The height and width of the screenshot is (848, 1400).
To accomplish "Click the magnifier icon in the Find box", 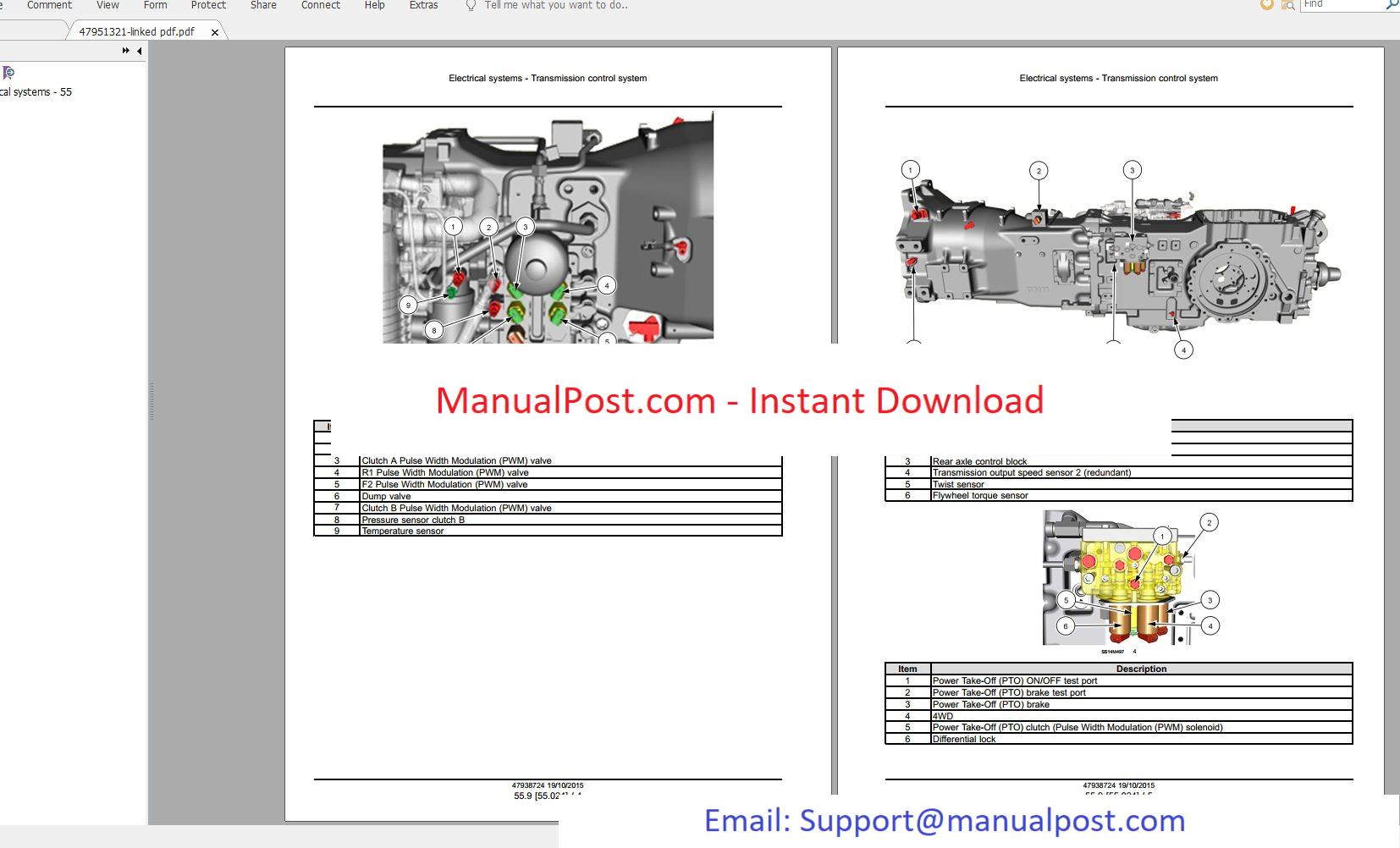I will pos(1391,5).
